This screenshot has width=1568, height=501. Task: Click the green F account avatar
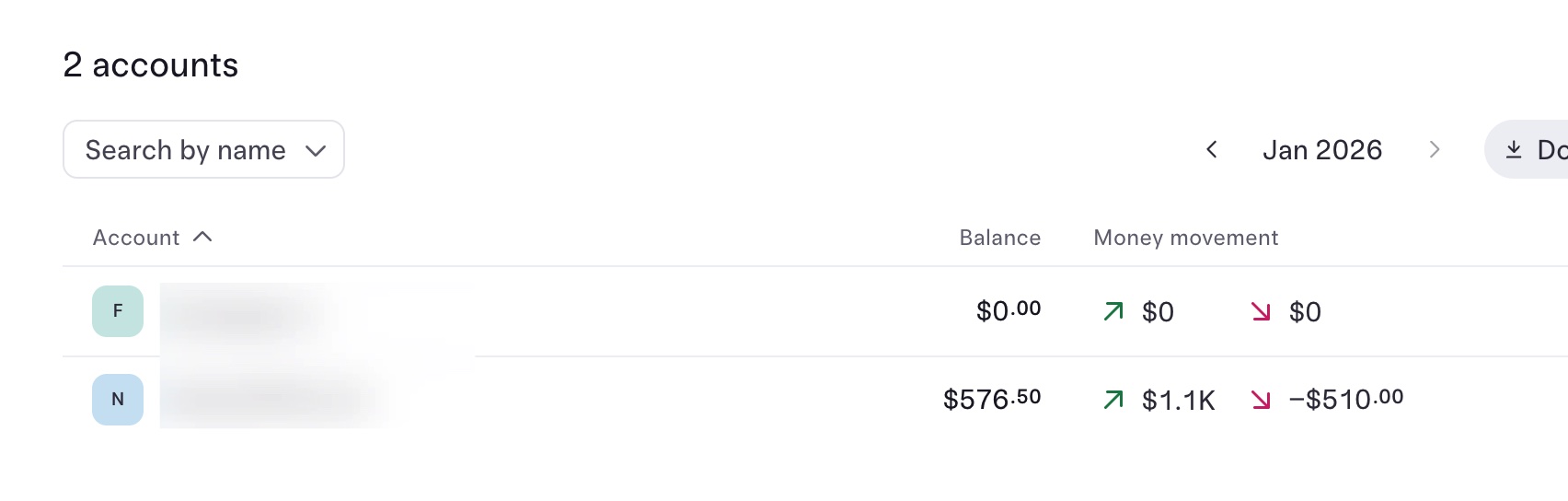pyautogui.click(x=118, y=311)
